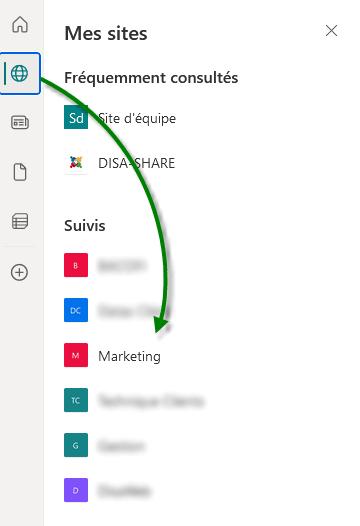The image size is (360, 526).
Task: Click the purple D site tile
Action: (x=76, y=490)
